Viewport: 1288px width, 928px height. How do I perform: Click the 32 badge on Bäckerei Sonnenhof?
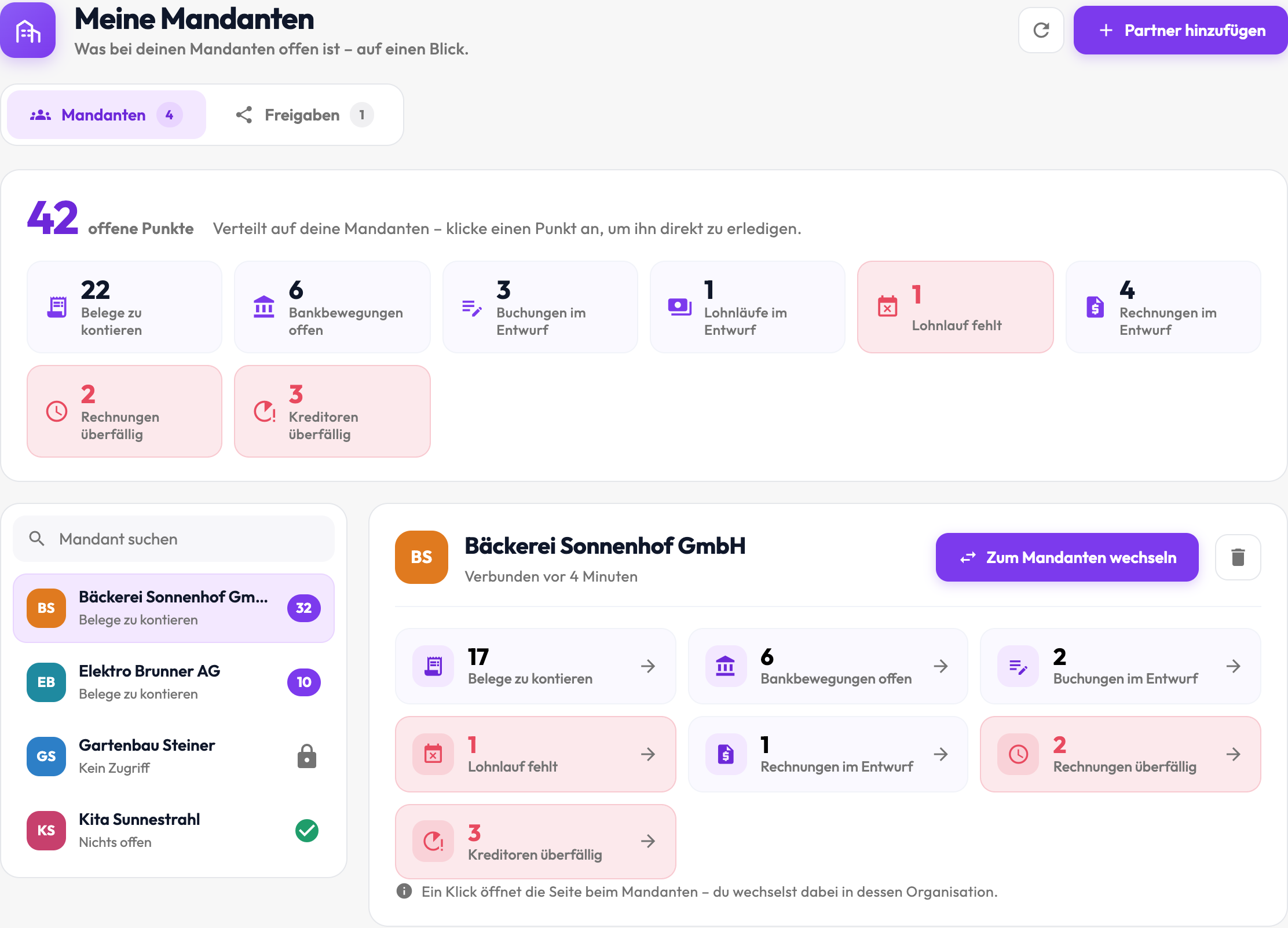tap(303, 608)
